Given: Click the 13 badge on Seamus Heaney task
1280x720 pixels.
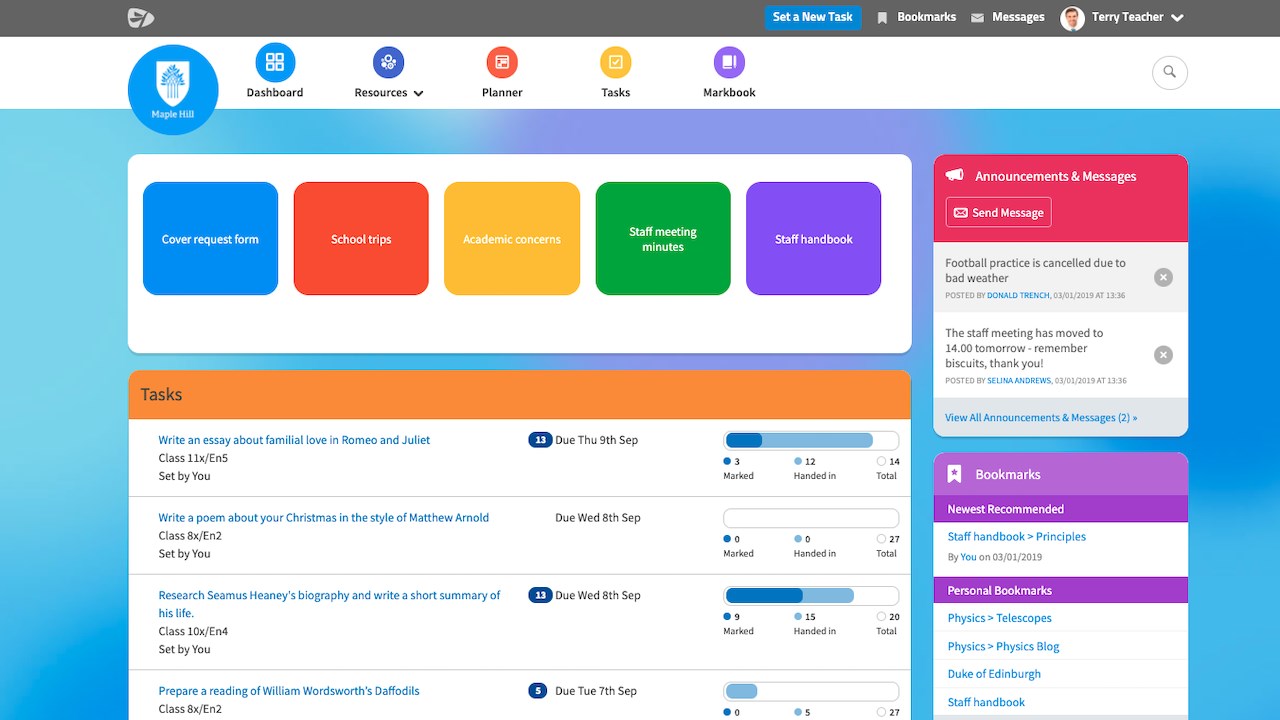Looking at the screenshot, I should point(540,595).
